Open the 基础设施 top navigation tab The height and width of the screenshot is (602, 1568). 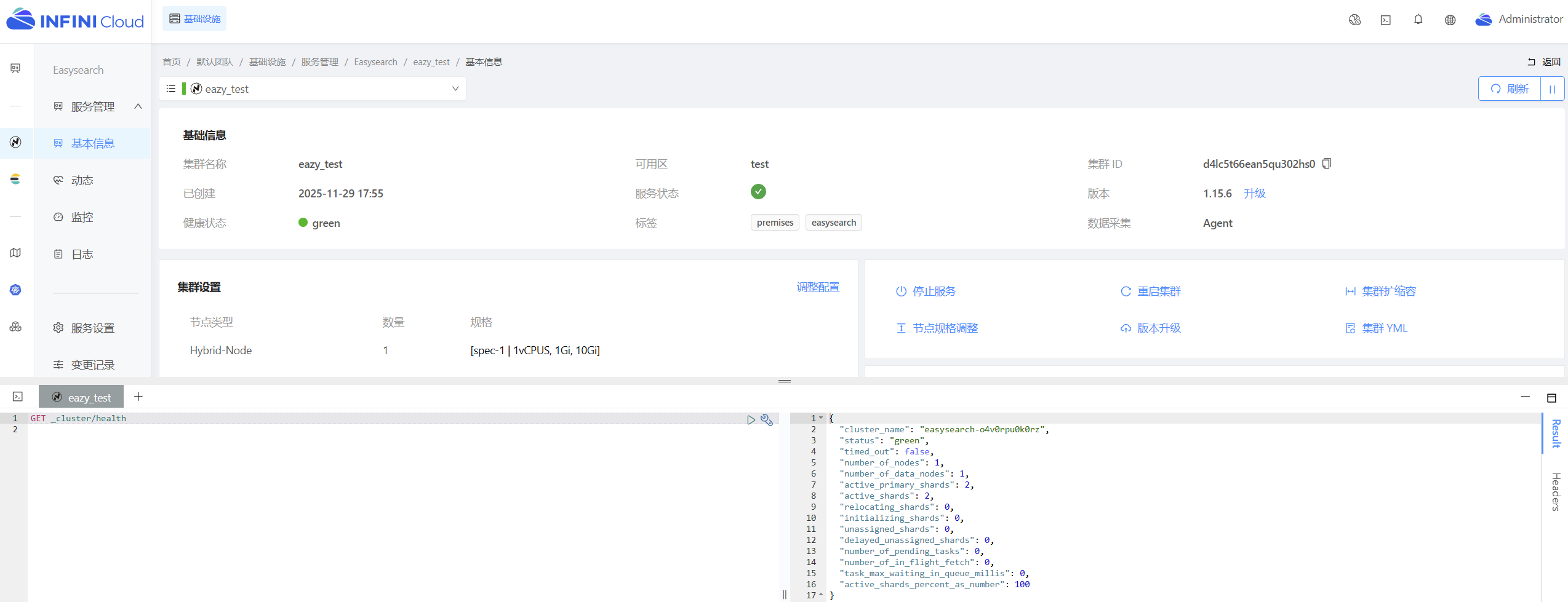pyautogui.click(x=194, y=18)
